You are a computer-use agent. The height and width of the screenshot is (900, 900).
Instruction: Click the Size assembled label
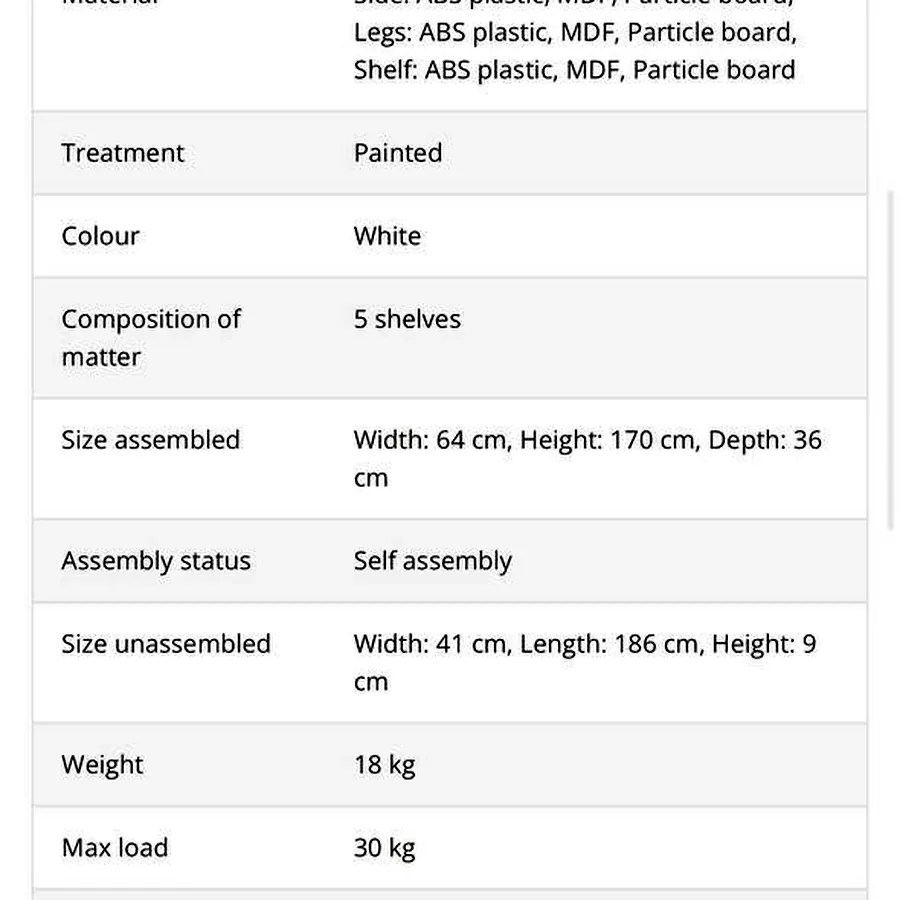150,440
